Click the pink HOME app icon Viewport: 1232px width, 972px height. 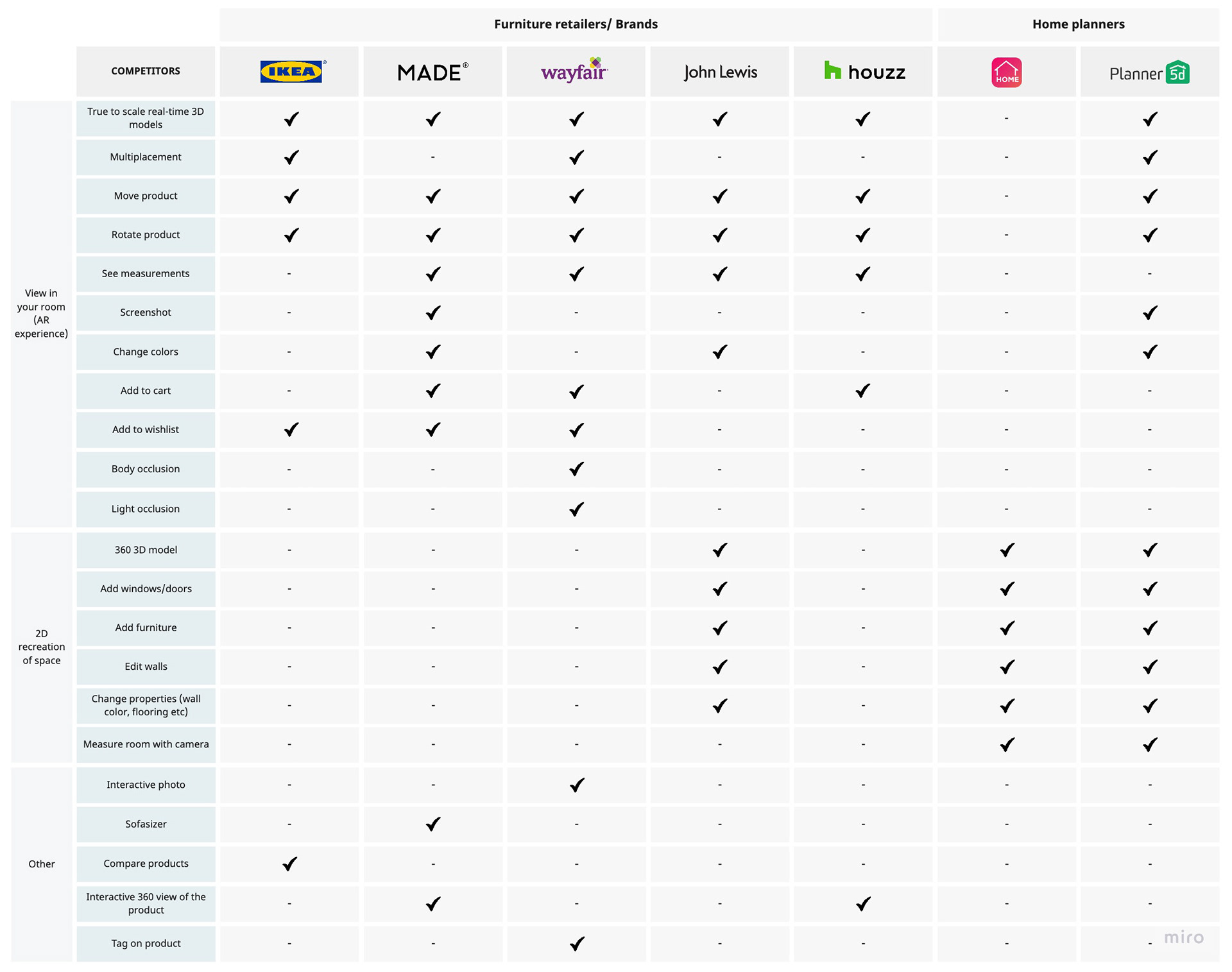tap(1006, 72)
